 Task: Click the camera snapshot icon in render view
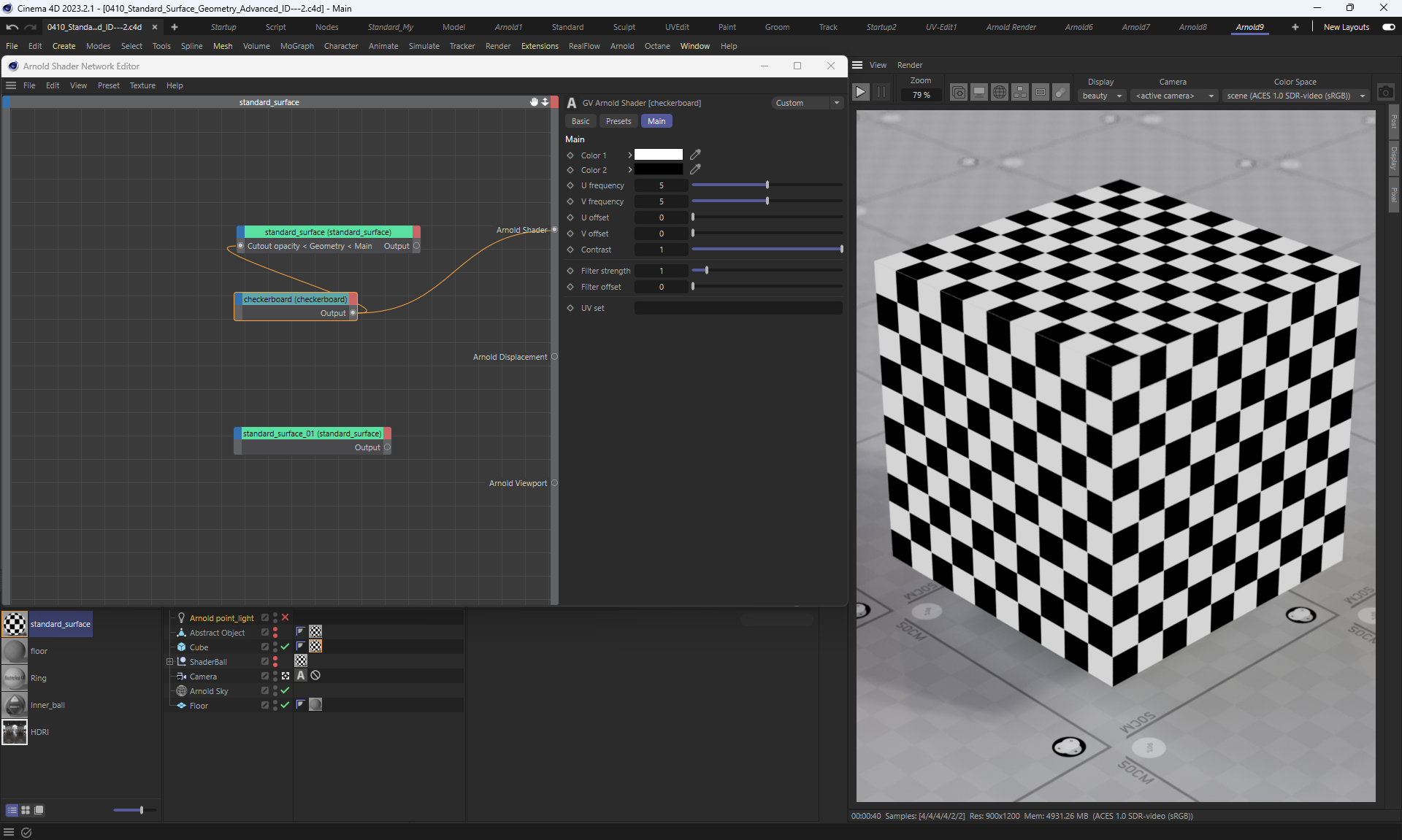click(x=1385, y=93)
